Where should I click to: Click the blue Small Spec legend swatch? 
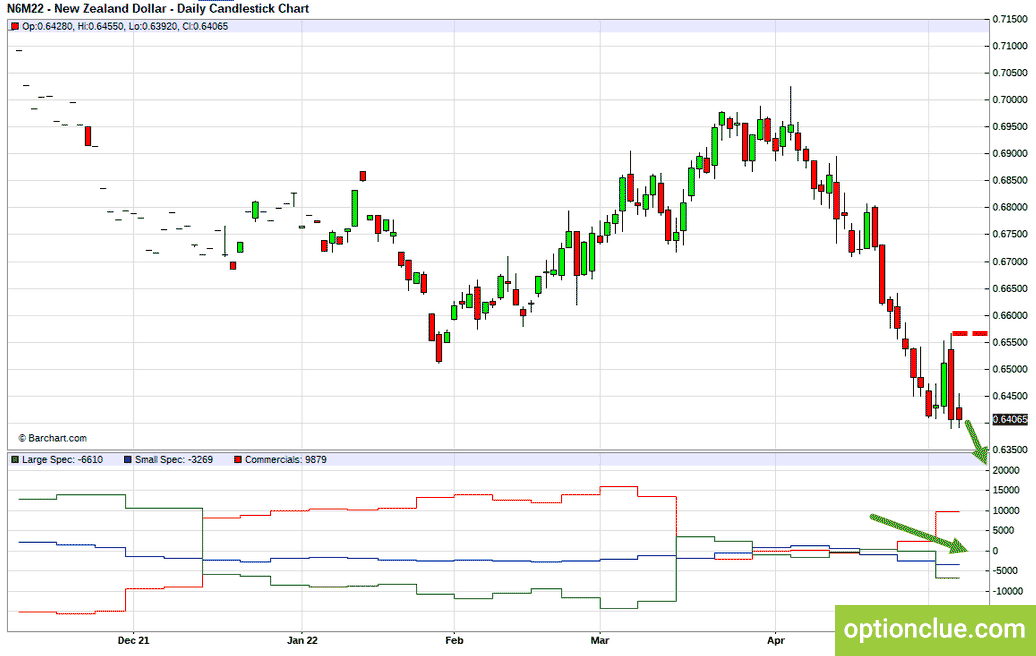[x=128, y=460]
